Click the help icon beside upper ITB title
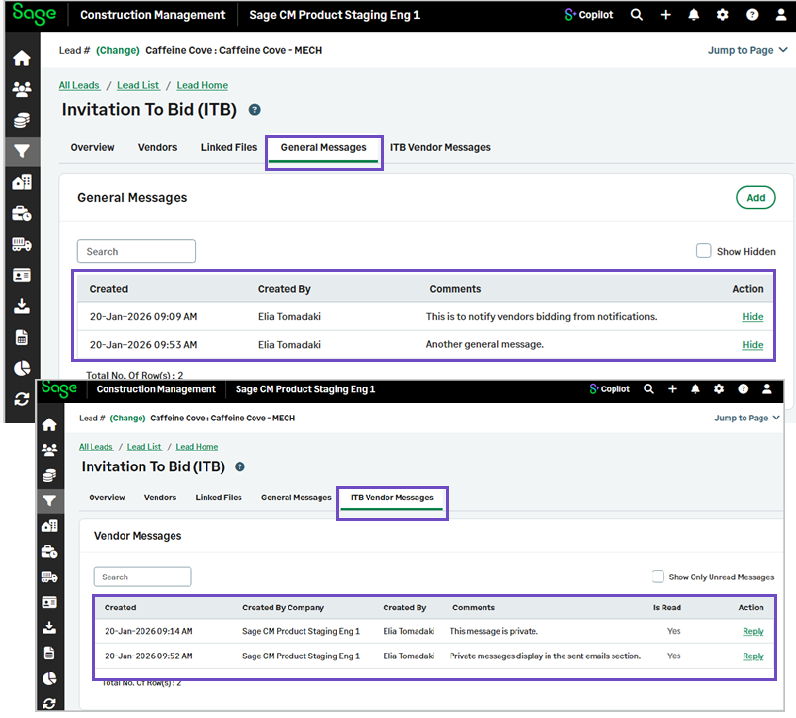This screenshot has height=718, width=796. [x=255, y=110]
